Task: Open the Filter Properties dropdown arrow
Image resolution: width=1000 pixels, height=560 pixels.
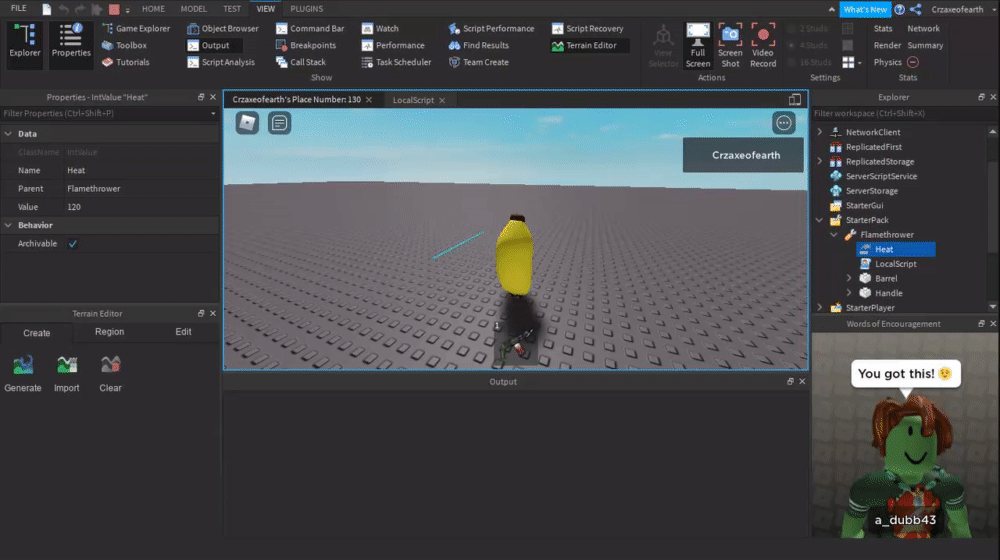Action: (x=213, y=114)
